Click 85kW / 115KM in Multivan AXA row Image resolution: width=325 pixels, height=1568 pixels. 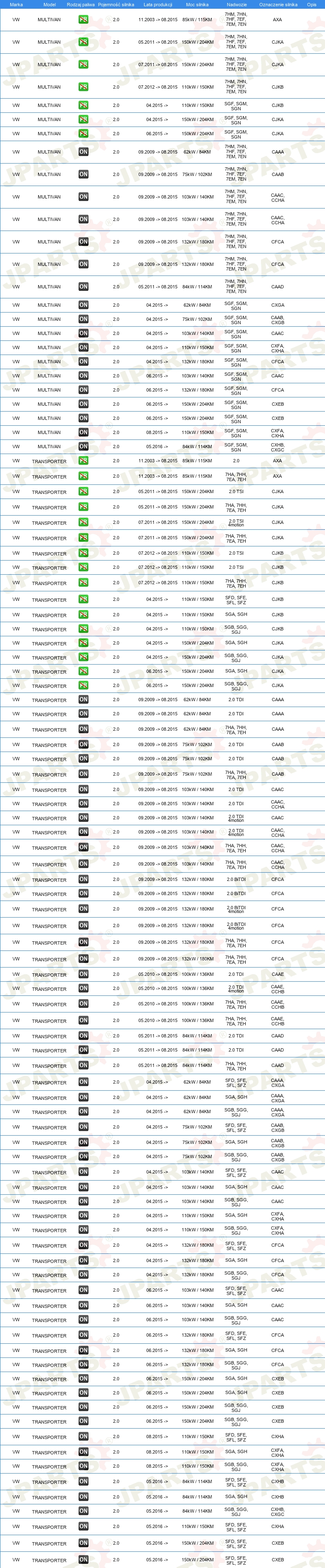[197, 20]
